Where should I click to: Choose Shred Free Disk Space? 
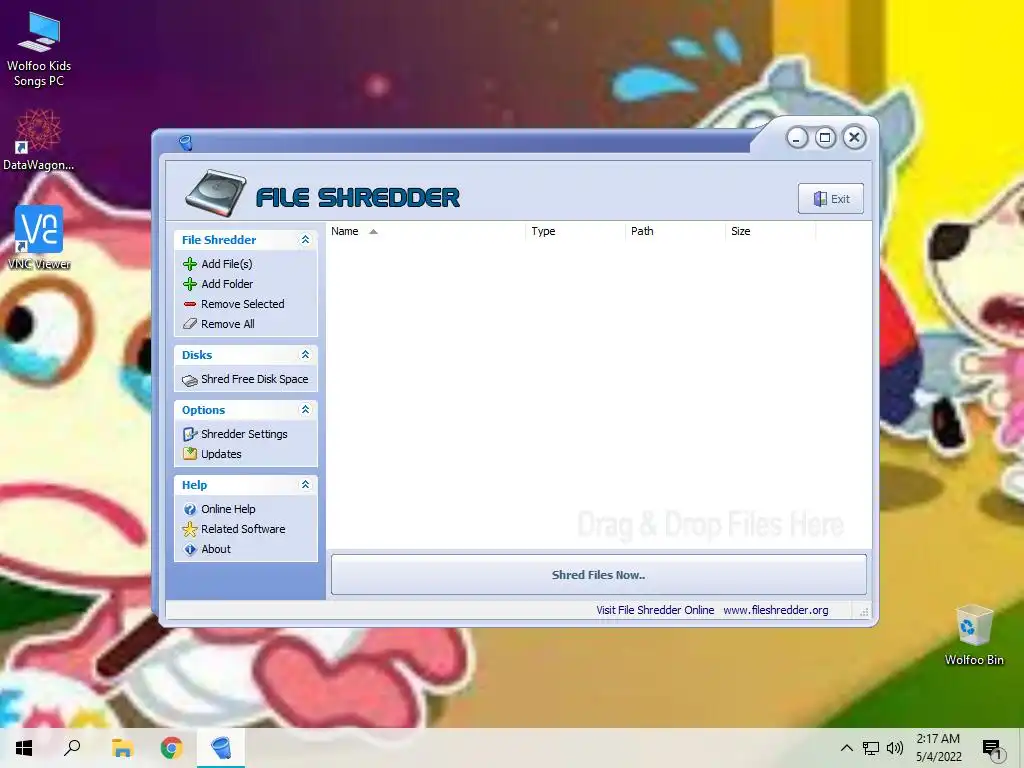[x=254, y=379]
